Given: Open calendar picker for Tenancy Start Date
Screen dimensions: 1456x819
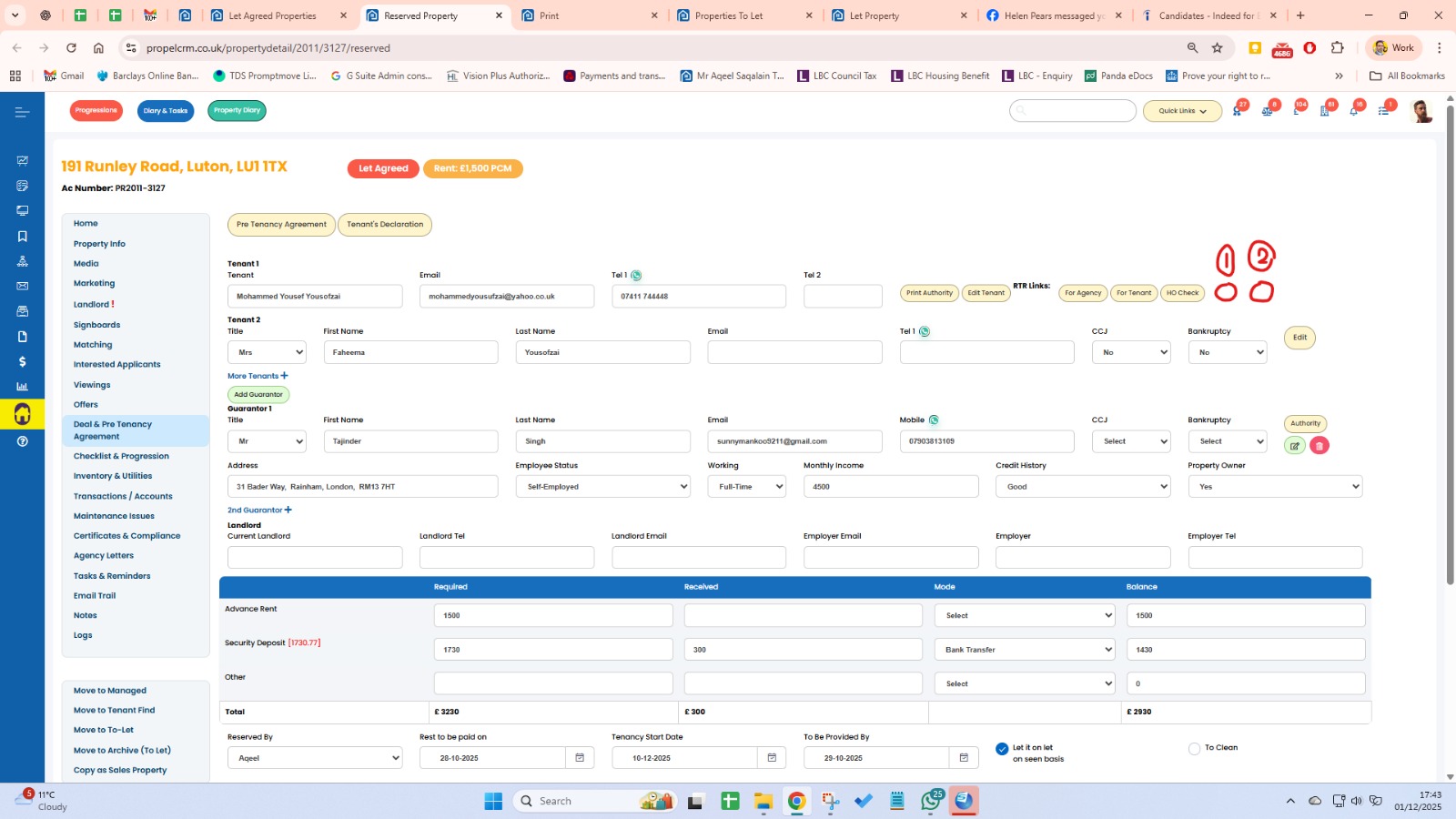Looking at the screenshot, I should click(771, 758).
